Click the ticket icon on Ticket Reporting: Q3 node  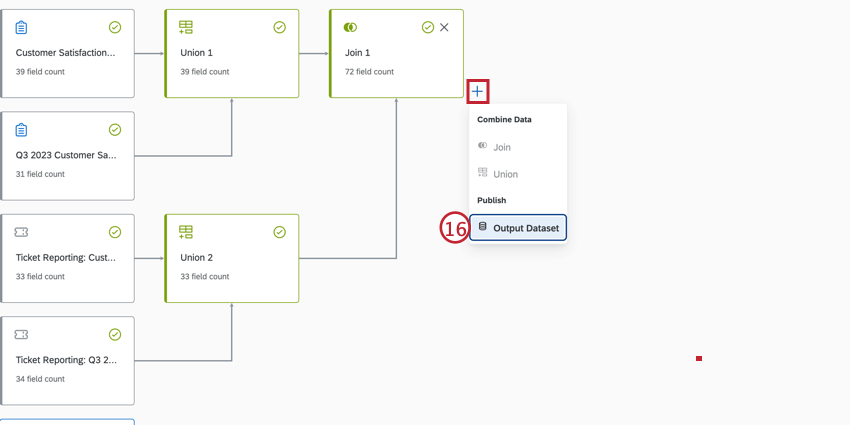click(22, 335)
